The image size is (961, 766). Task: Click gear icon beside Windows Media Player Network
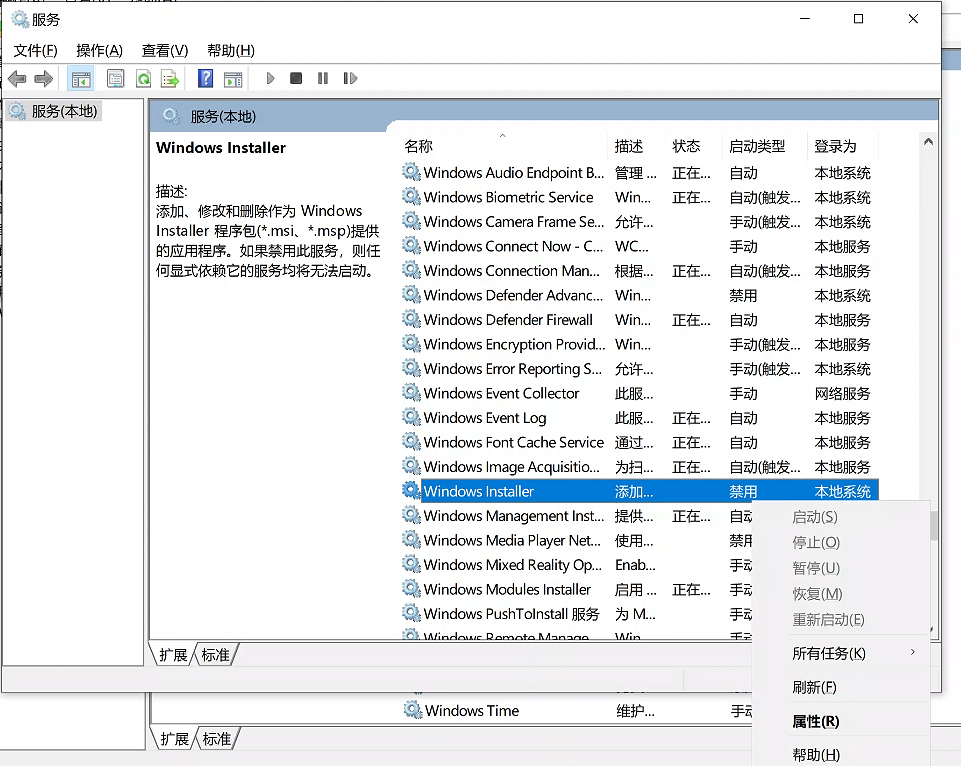(x=411, y=539)
